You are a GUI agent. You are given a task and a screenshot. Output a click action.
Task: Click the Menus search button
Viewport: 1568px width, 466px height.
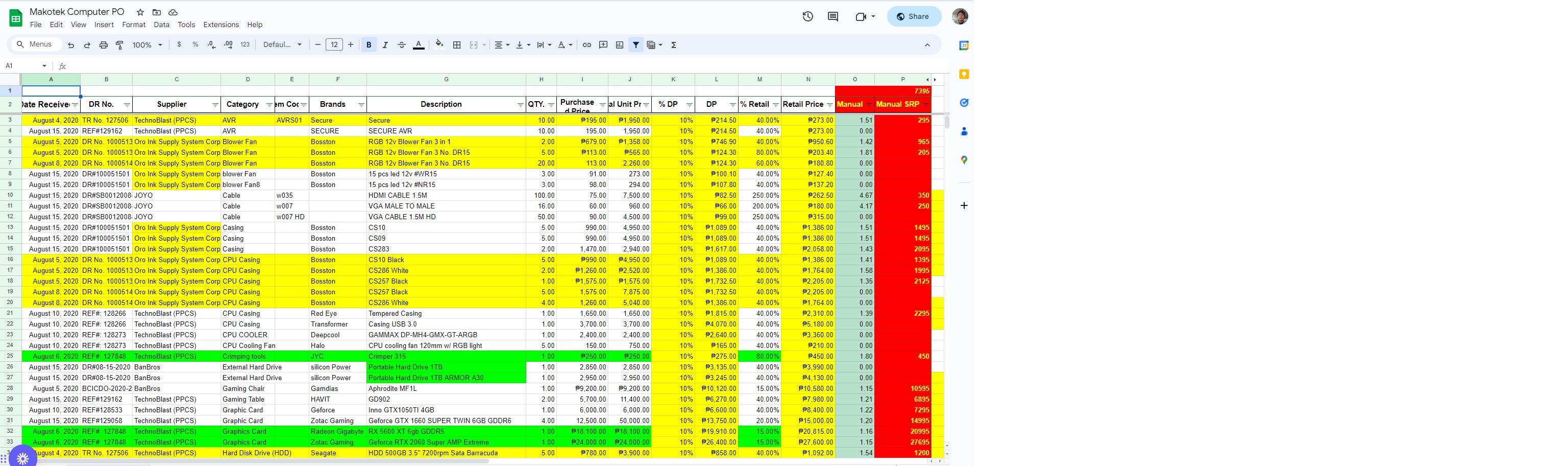coord(35,44)
